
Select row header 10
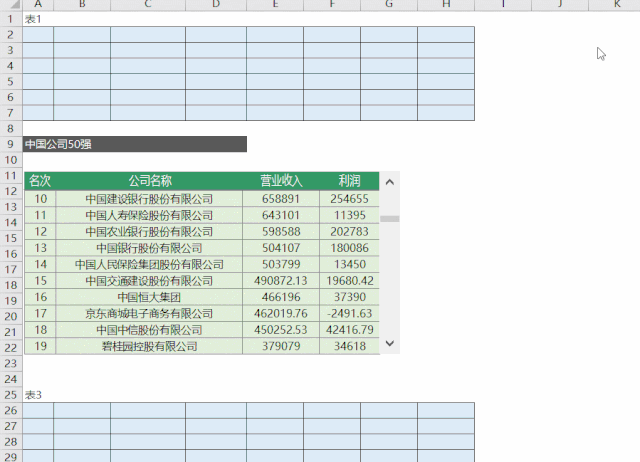[11, 160]
